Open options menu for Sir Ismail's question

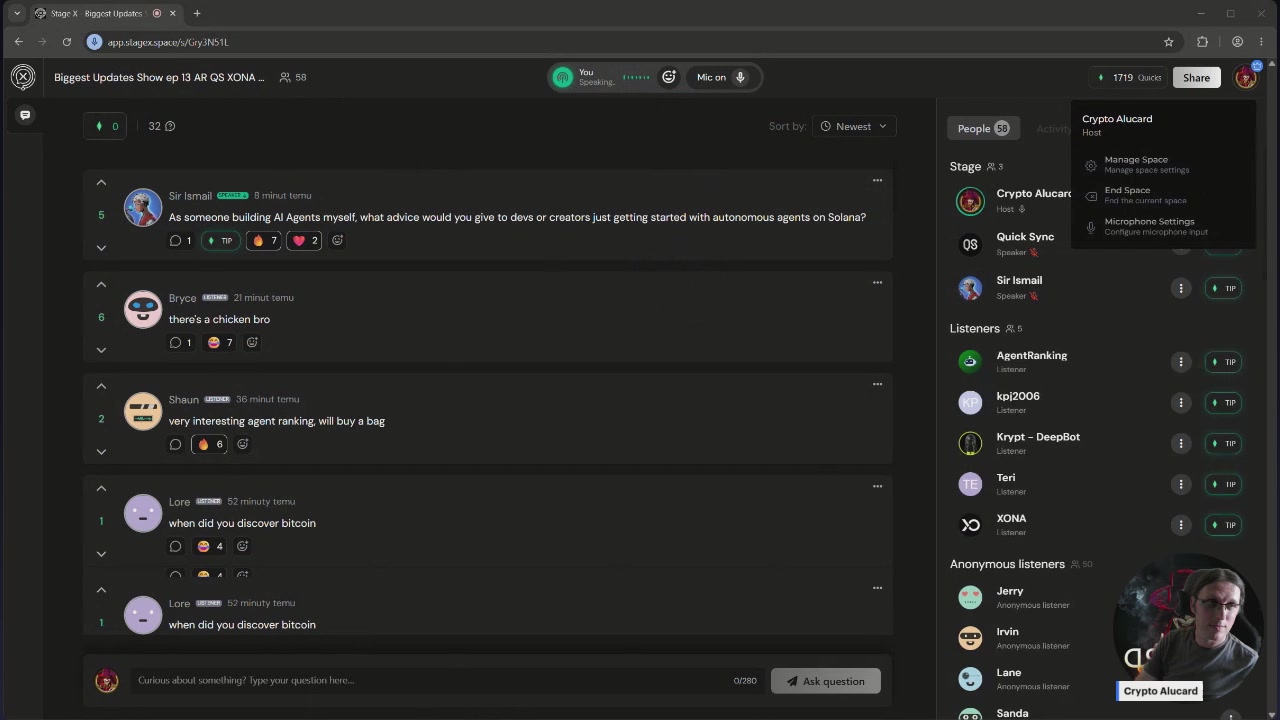[x=877, y=180]
